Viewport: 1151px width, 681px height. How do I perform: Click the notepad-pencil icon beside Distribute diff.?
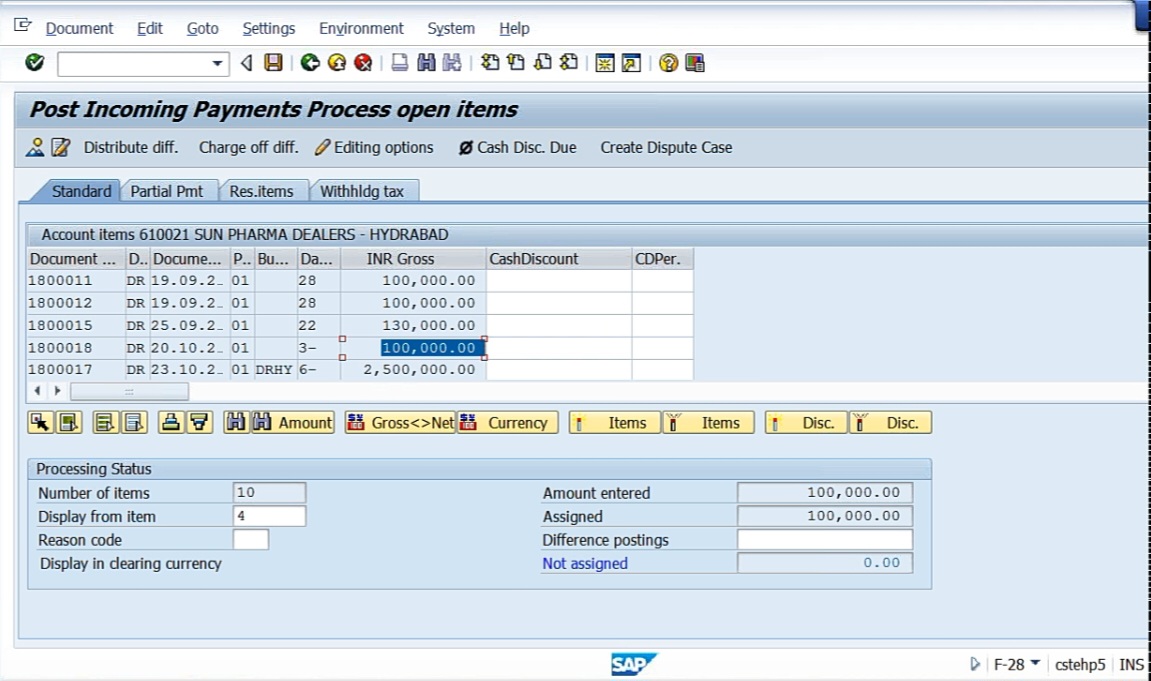(60, 148)
